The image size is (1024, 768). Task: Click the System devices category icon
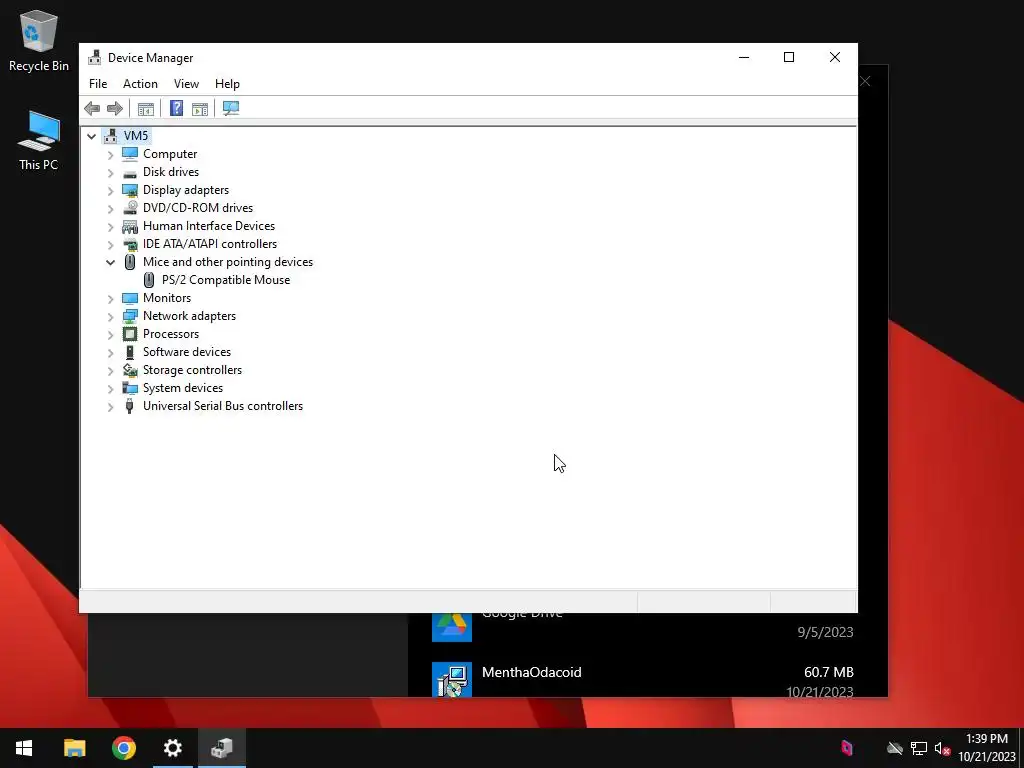(130, 388)
